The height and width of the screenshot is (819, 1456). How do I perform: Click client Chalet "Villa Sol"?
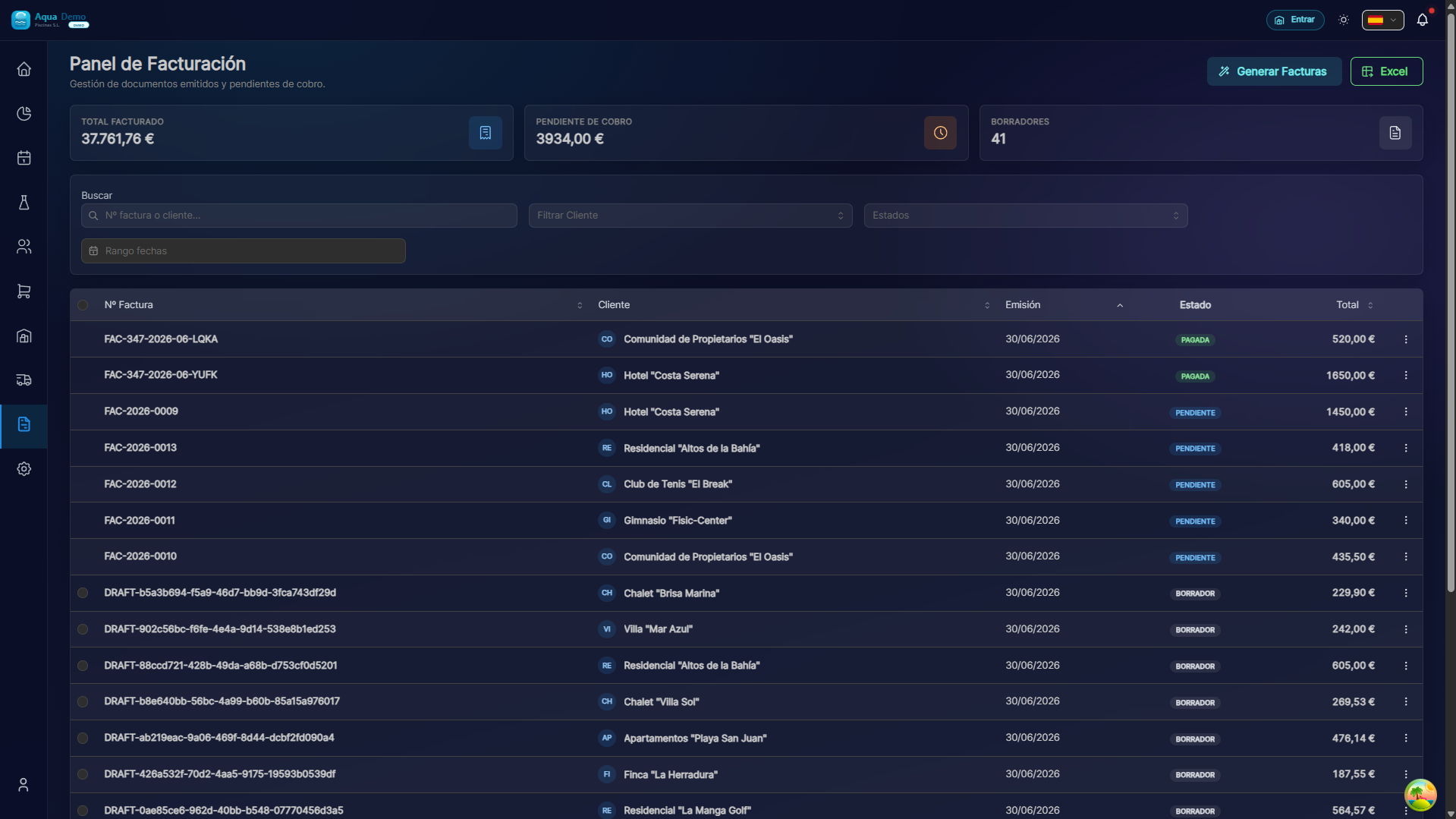(661, 702)
